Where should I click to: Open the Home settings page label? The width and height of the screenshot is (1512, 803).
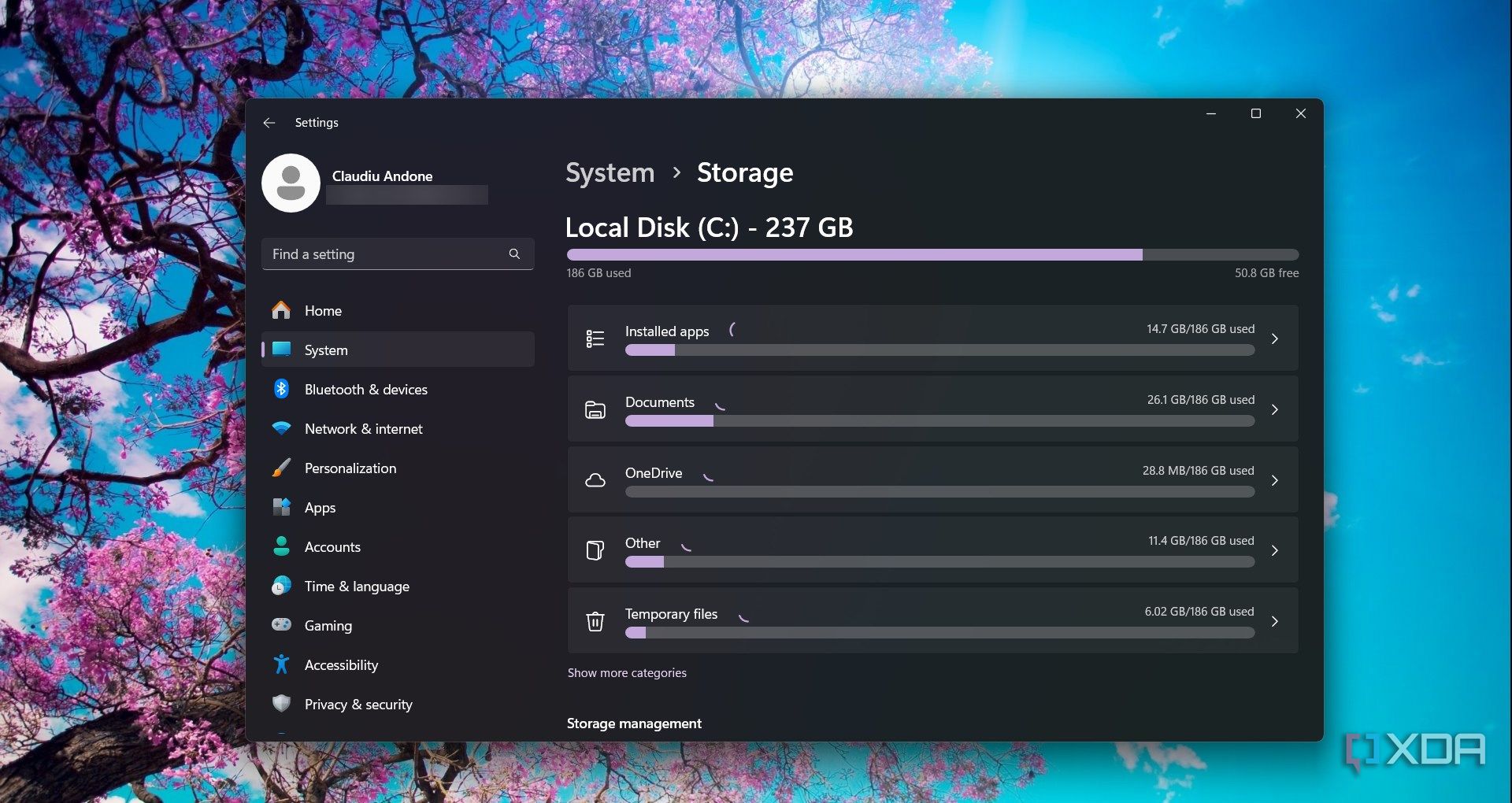click(323, 311)
